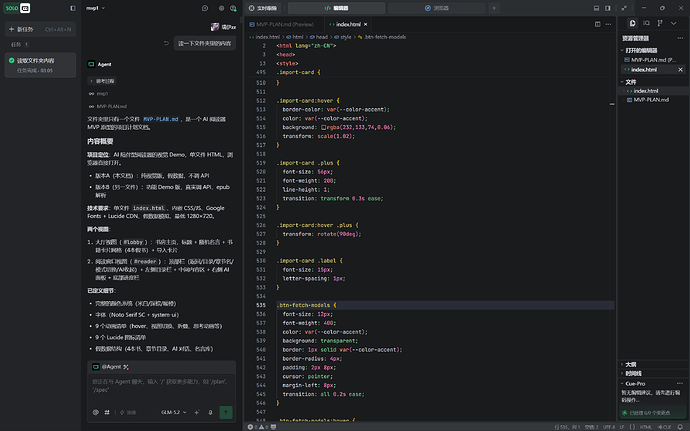Viewport: 690px width, 431px height.
Task: Open 资源管理器 panel more actions ellipsis
Action: (680, 38)
